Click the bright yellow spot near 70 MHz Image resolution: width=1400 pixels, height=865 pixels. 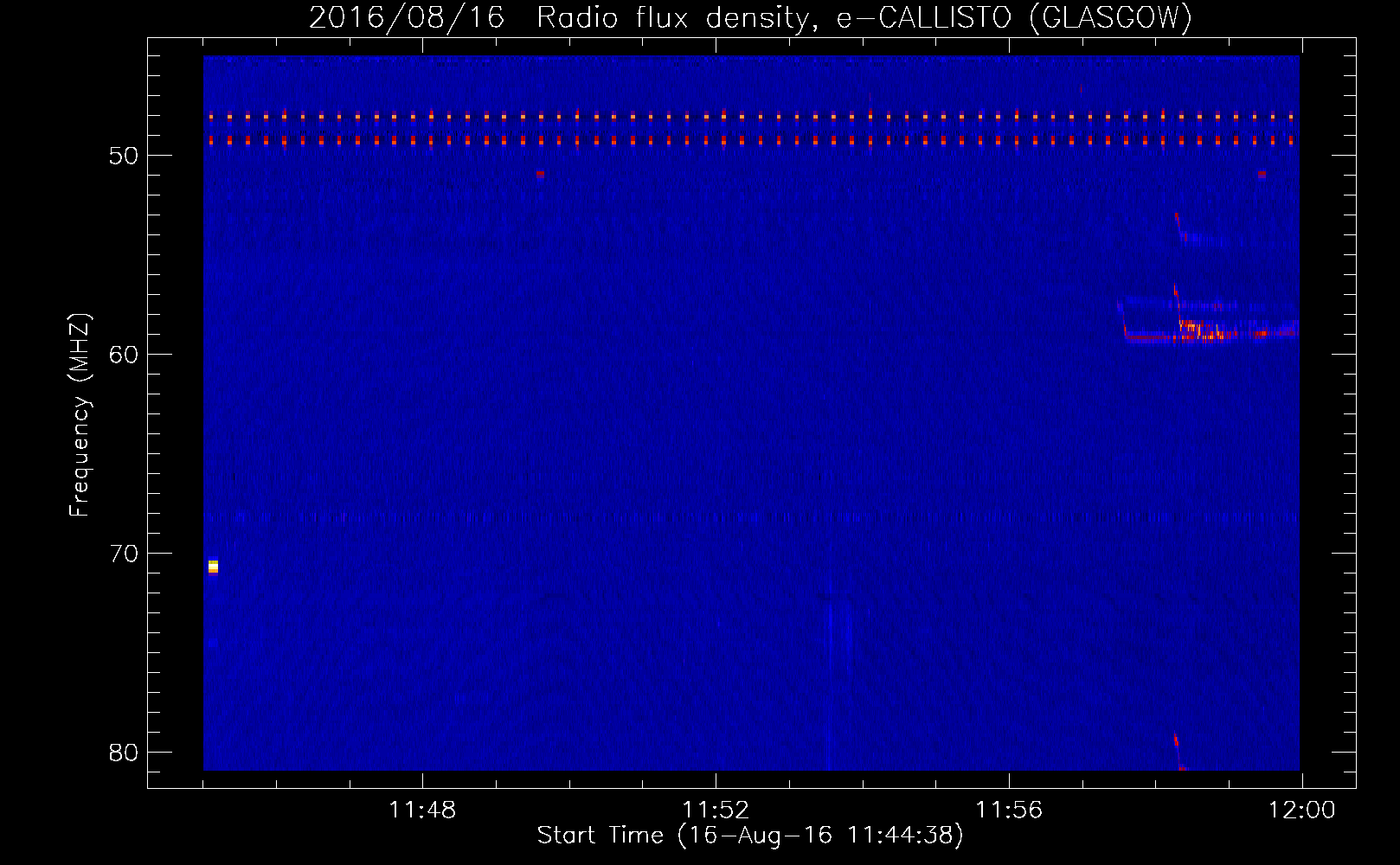[x=213, y=567]
